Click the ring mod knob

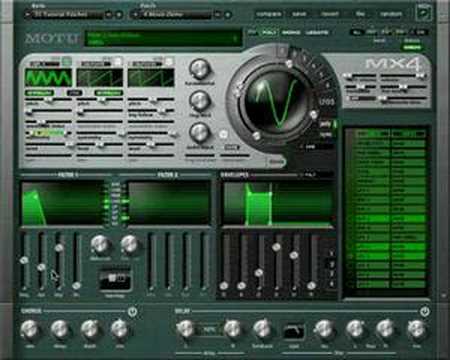200,101
